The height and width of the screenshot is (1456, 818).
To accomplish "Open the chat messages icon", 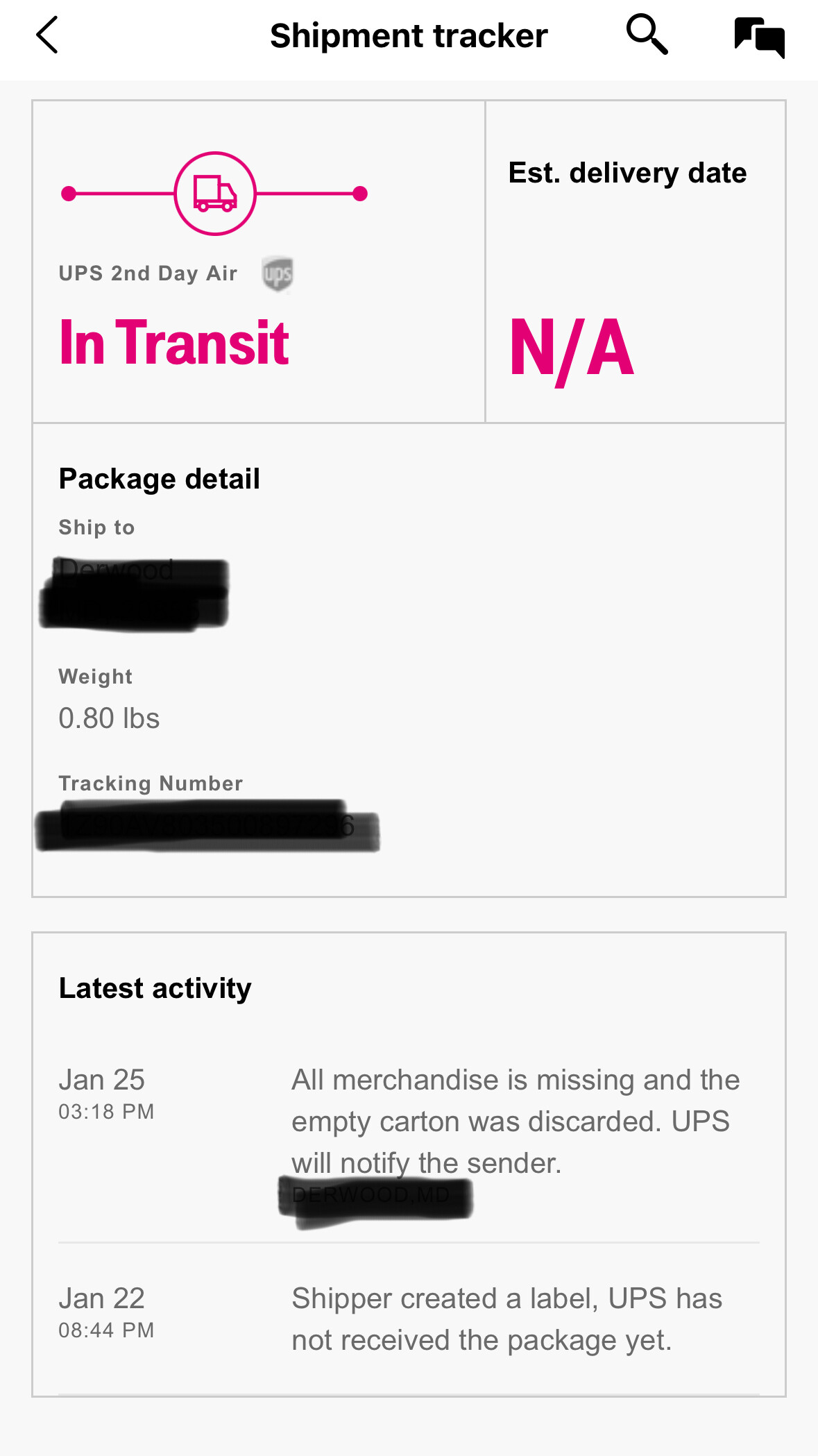I will (760, 37).
